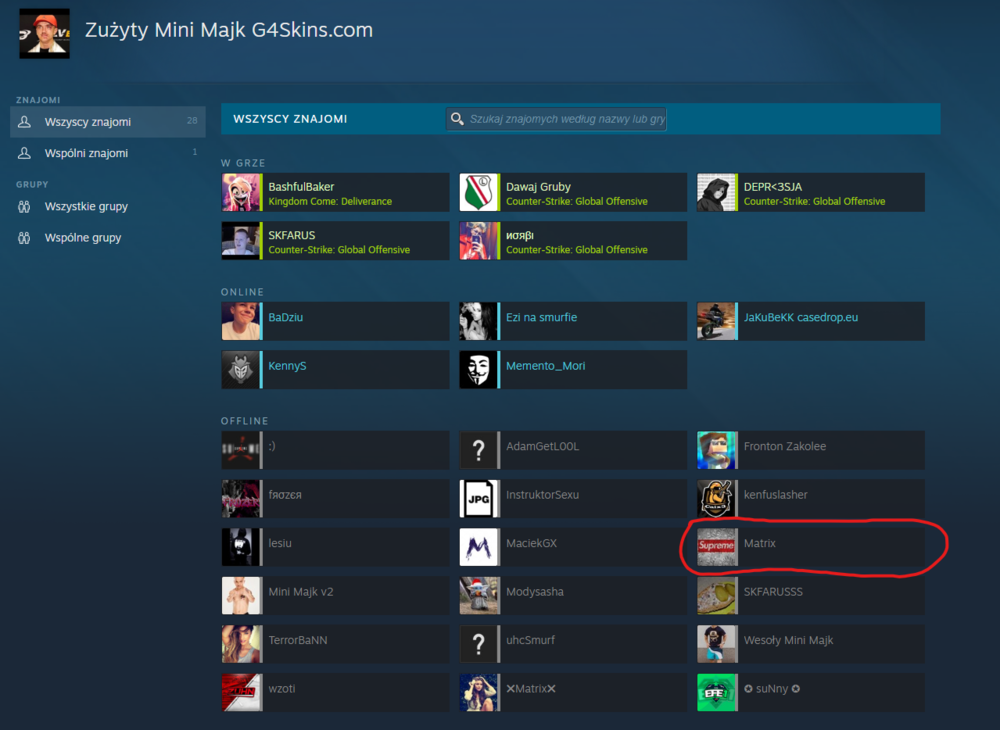The width and height of the screenshot is (1000, 730).
Task: Open Dawaj Gruby's profile name
Action: [x=538, y=187]
